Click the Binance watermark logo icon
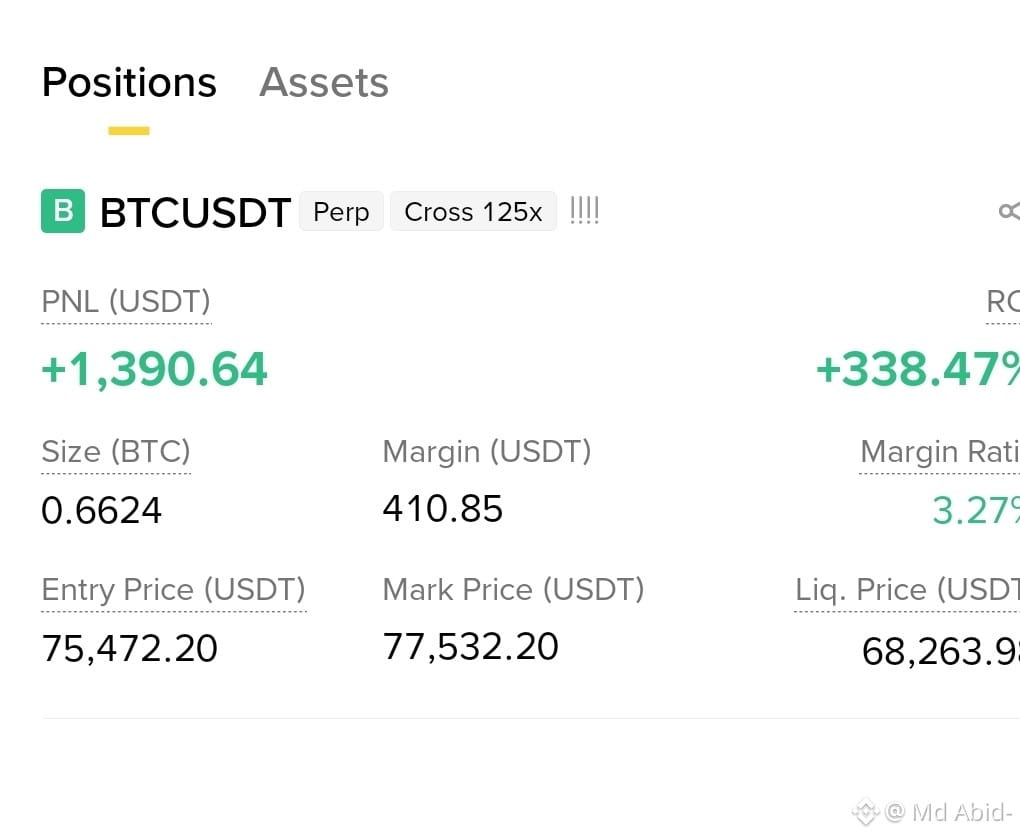Image resolution: width=1020 pixels, height=837 pixels. point(865,812)
